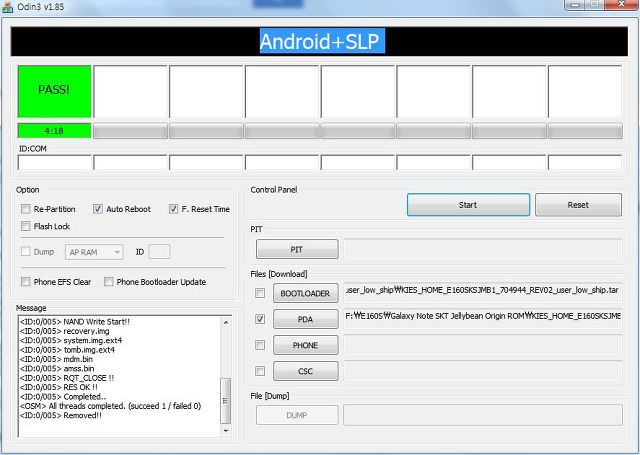Screen dimensions: 640x455
Task: Enable Phone EFS Clear checkbox
Action: (x=25, y=282)
